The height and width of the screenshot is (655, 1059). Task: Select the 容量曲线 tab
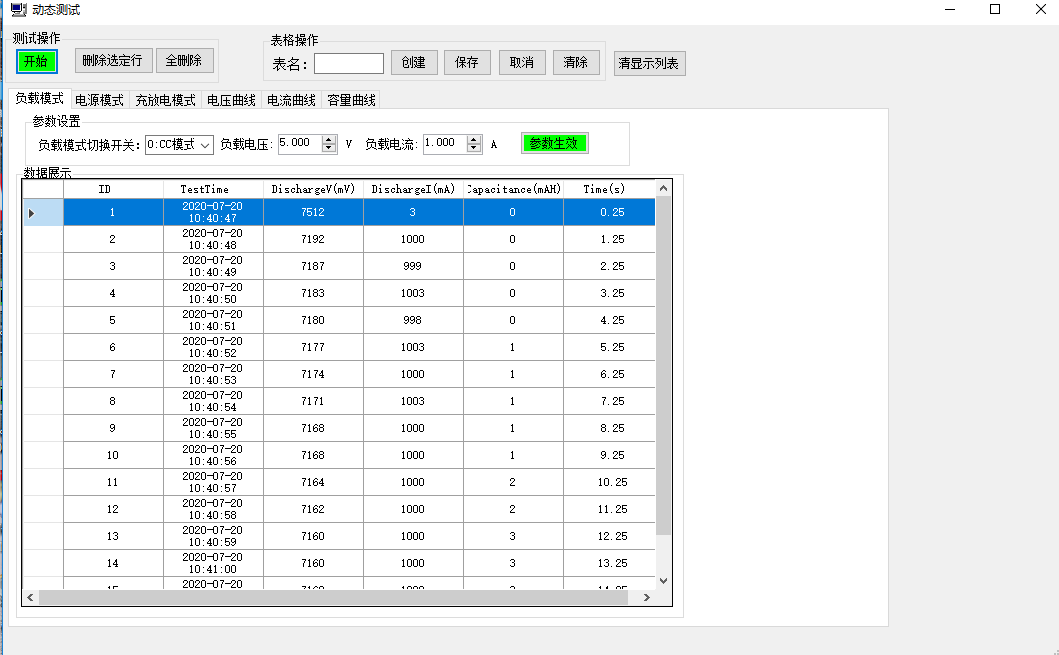pos(351,100)
